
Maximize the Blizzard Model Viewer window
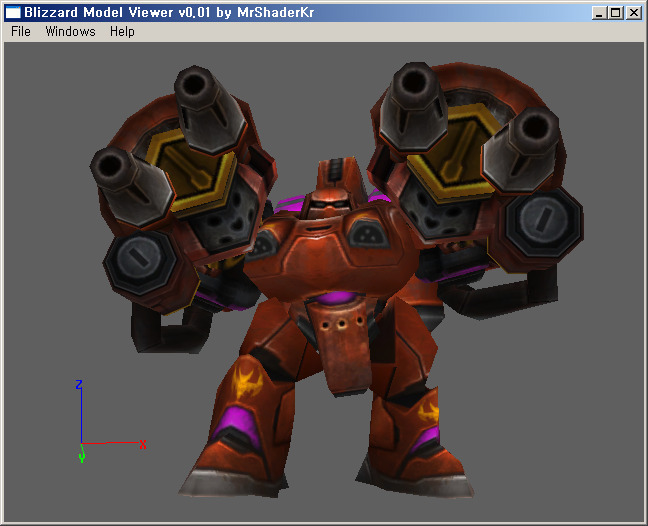615,13
